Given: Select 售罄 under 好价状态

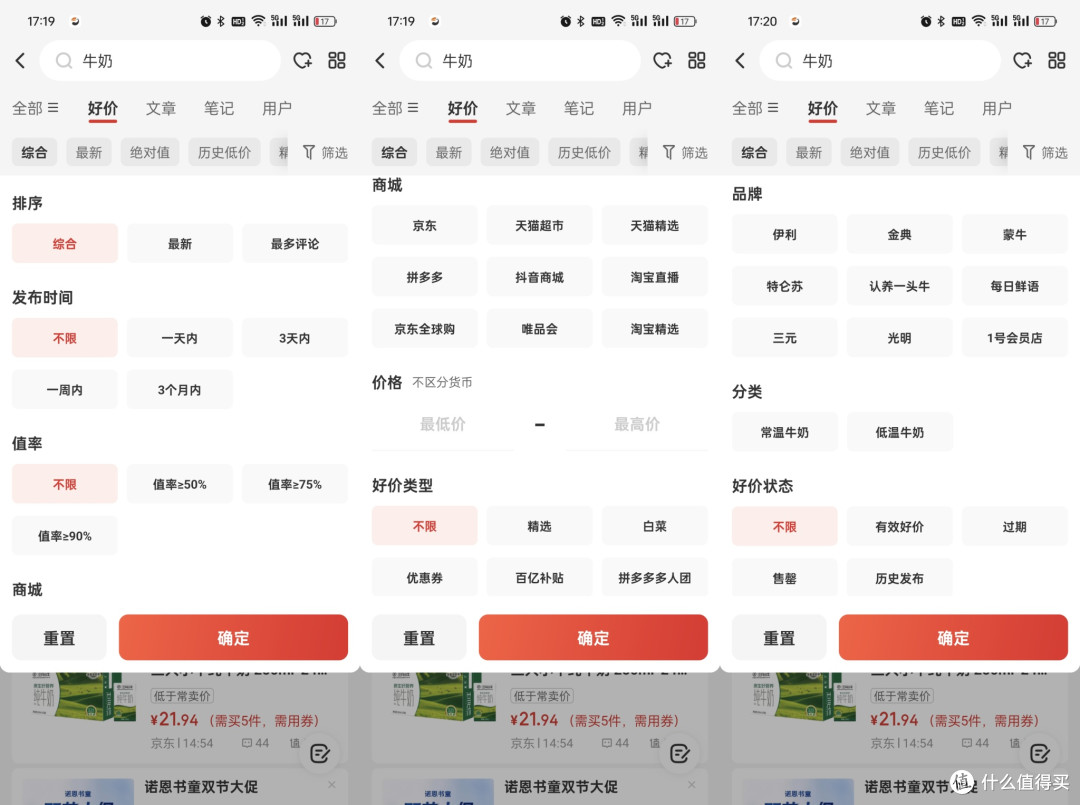Looking at the screenshot, I should [x=785, y=578].
